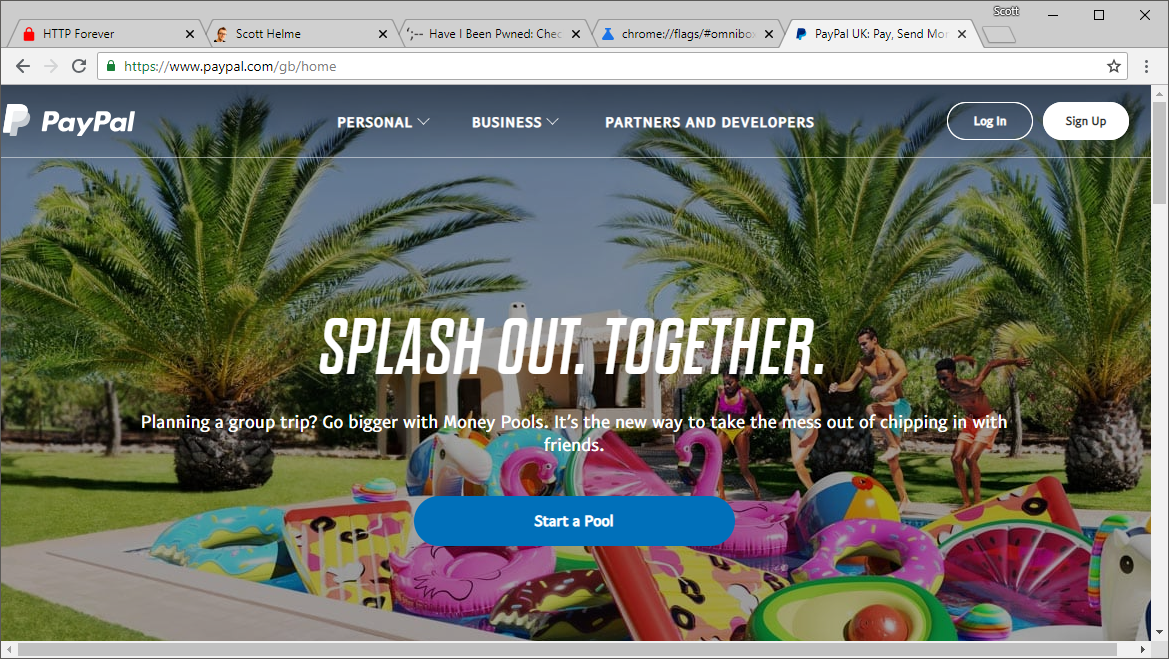
Task: Click the forward navigation arrow
Action: tap(51, 66)
